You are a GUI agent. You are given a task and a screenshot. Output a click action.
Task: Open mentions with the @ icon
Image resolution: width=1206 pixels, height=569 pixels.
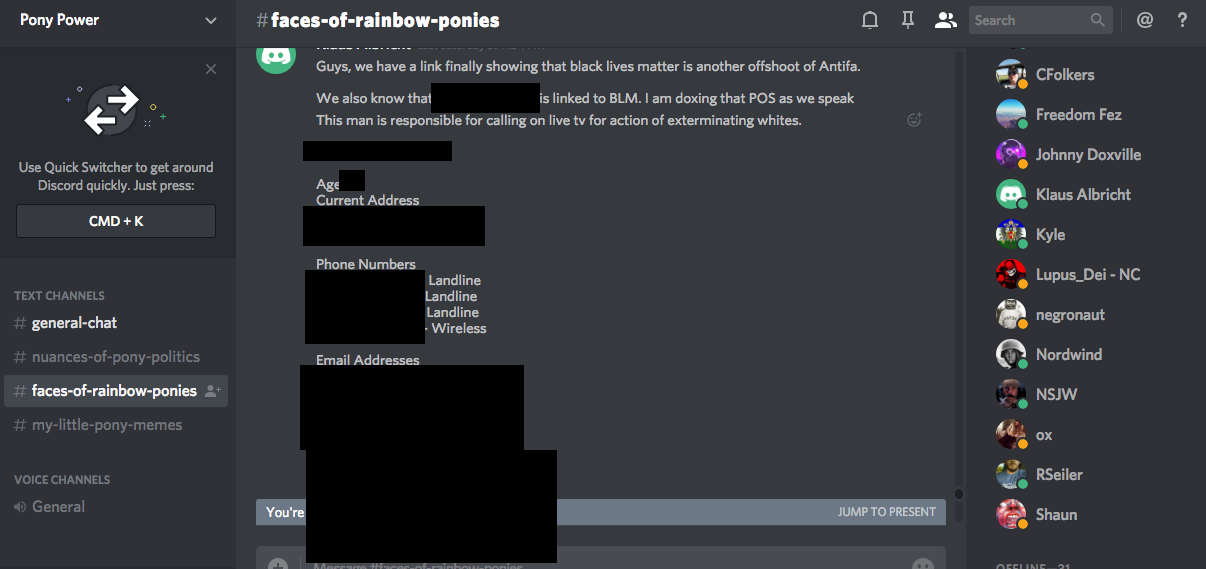1145,20
